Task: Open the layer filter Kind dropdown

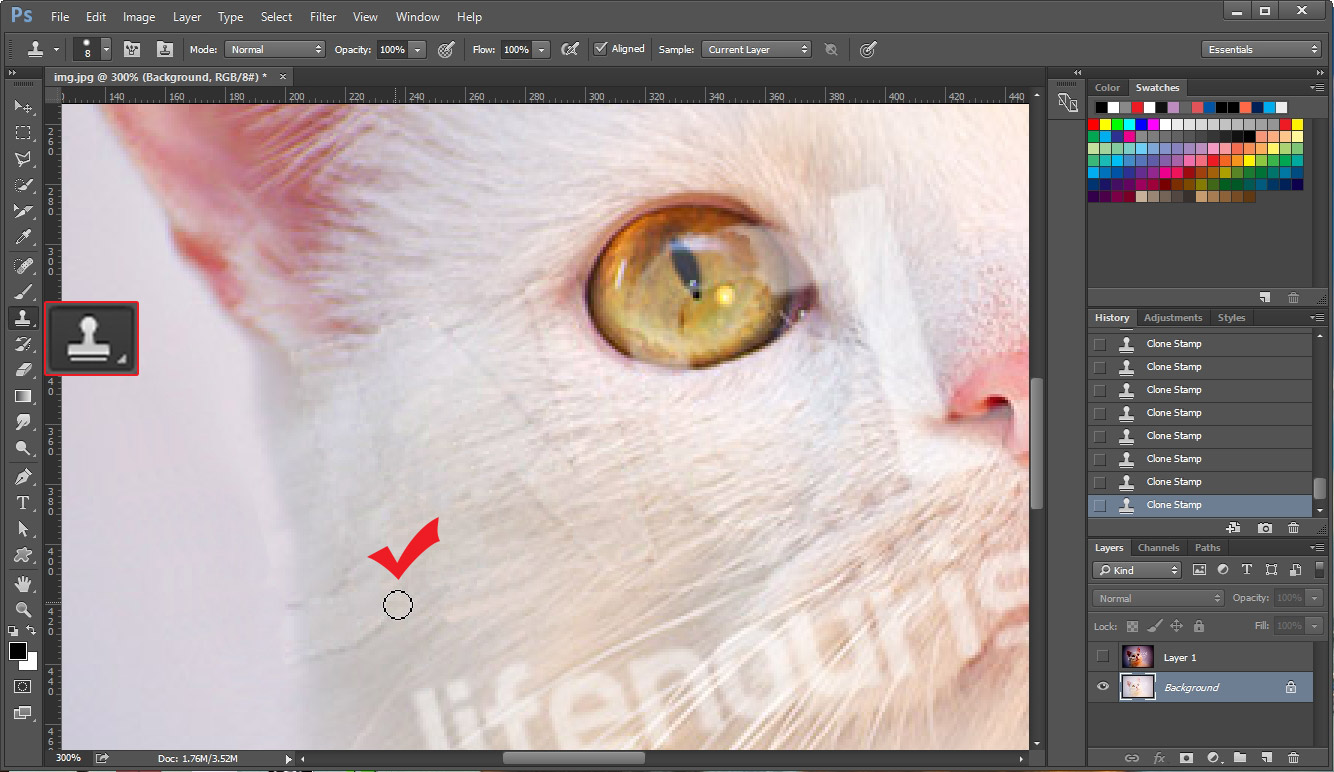Action: coord(1137,570)
